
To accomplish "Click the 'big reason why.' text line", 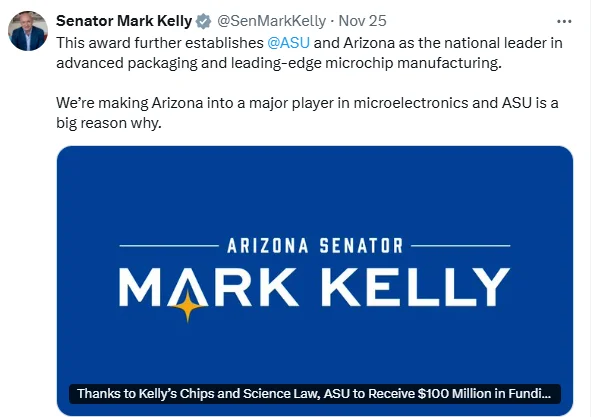I will point(109,123).
